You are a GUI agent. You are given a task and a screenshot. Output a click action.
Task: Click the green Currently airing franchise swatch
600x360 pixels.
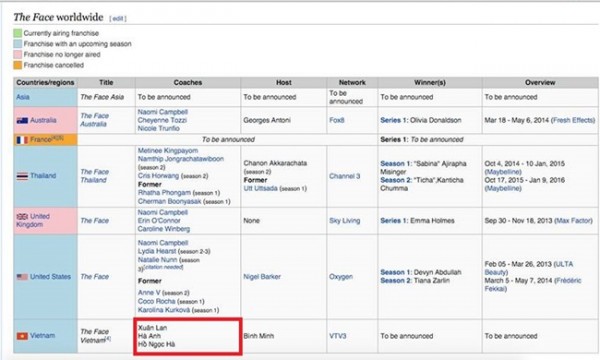click(x=18, y=33)
